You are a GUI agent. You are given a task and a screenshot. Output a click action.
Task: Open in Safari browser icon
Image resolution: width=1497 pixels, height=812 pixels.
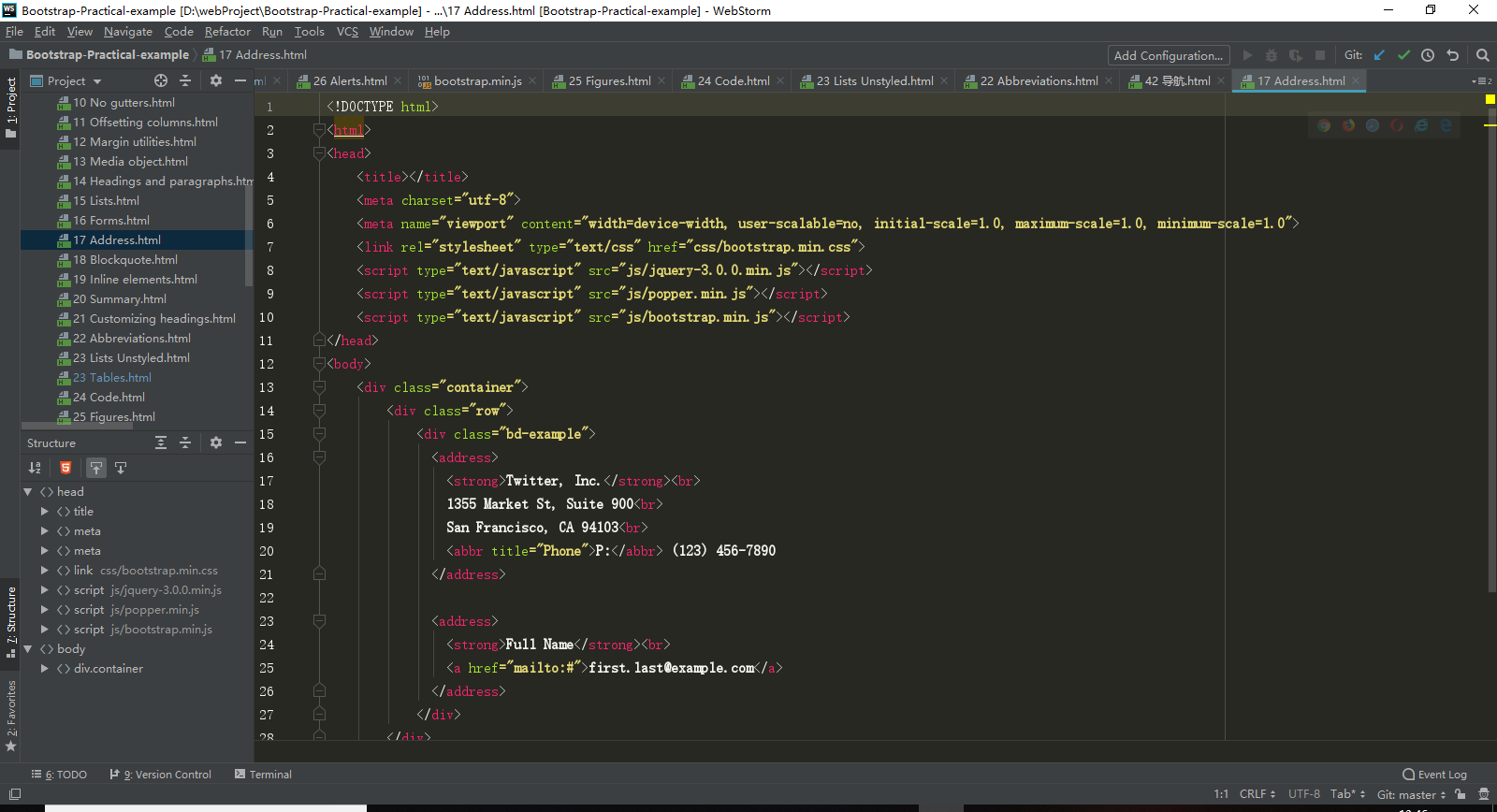[x=1373, y=125]
